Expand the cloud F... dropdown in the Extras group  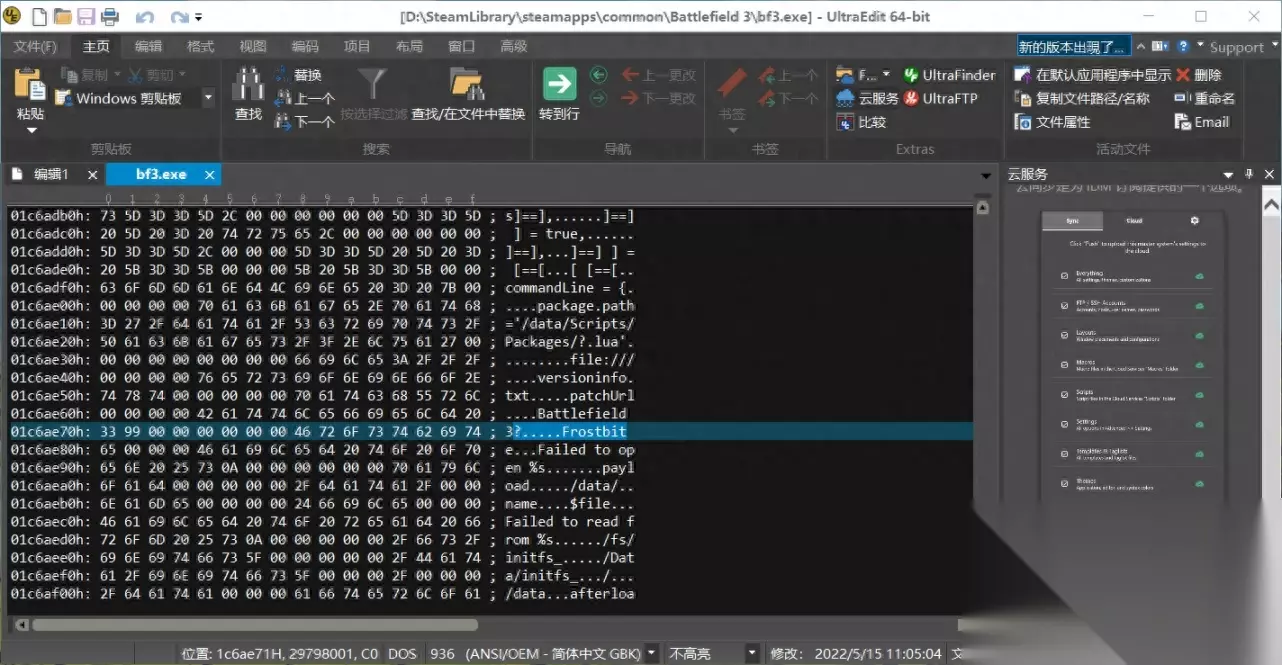pos(887,75)
